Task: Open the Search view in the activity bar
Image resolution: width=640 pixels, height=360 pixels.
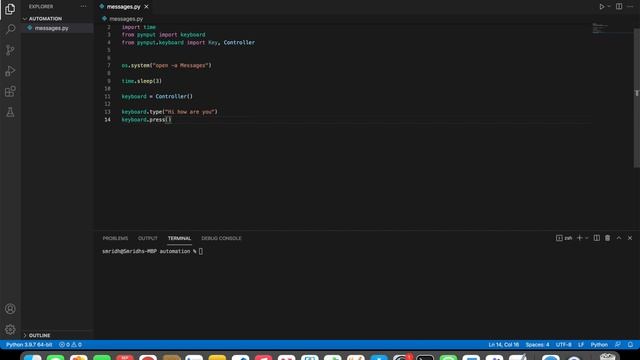Action: (x=10, y=29)
